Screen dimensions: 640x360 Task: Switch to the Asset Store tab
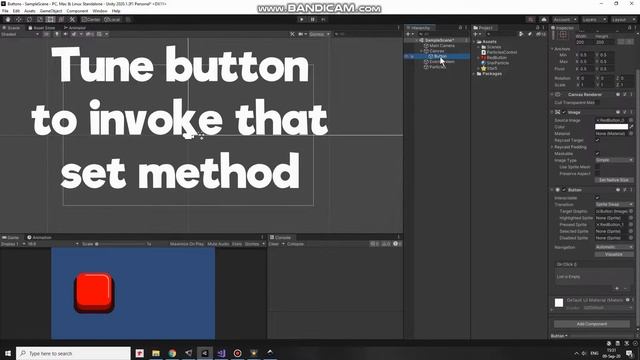click(x=42, y=28)
